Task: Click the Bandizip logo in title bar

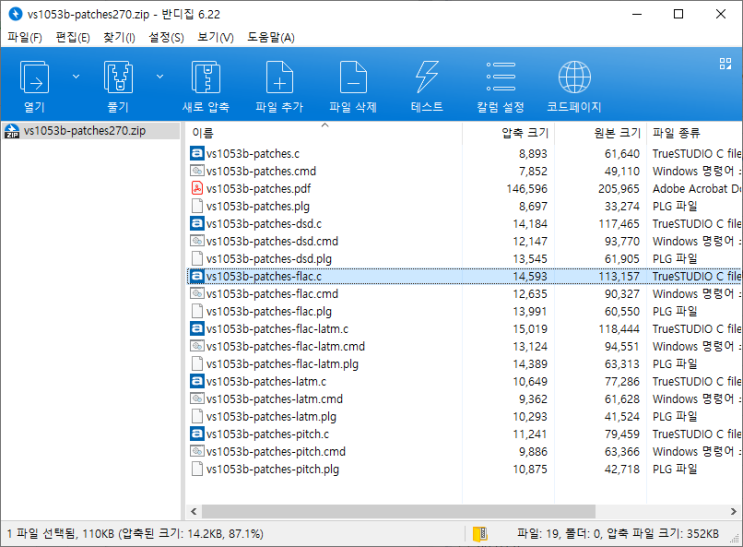Action: click(16, 14)
